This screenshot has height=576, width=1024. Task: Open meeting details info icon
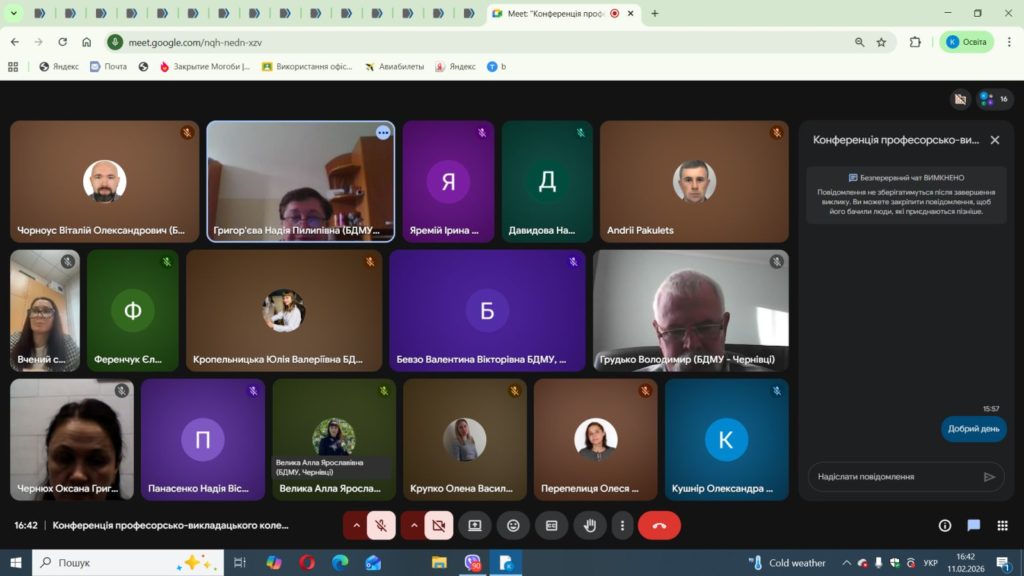944,525
